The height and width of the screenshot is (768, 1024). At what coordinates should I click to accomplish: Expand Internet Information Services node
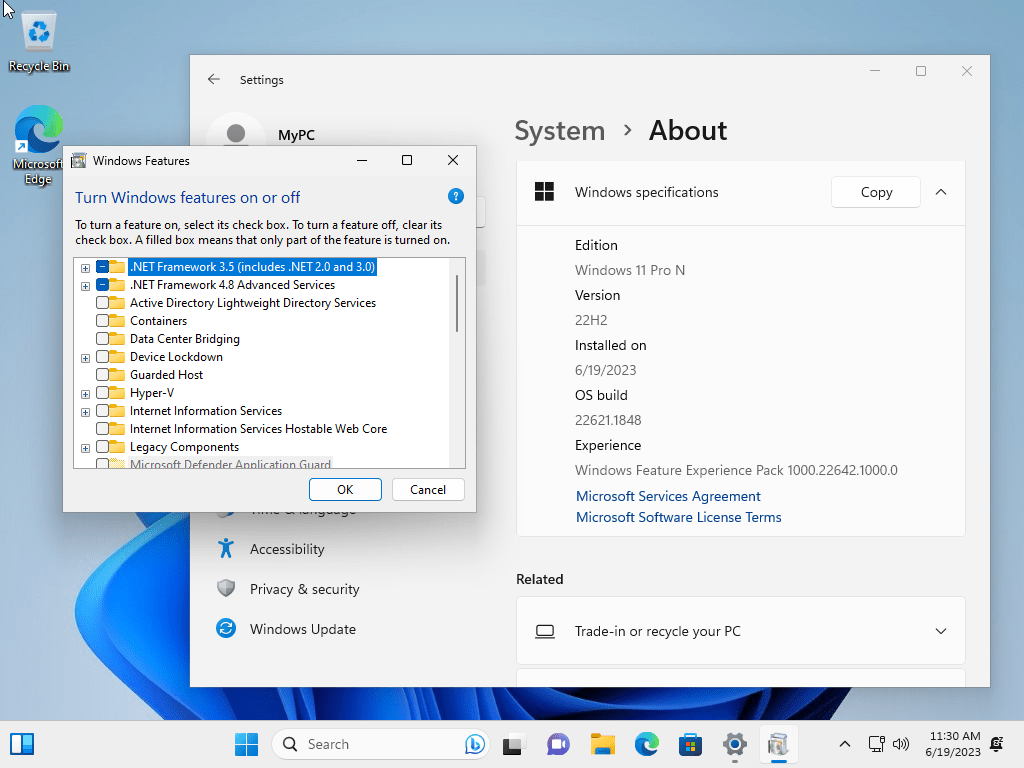[x=85, y=412]
